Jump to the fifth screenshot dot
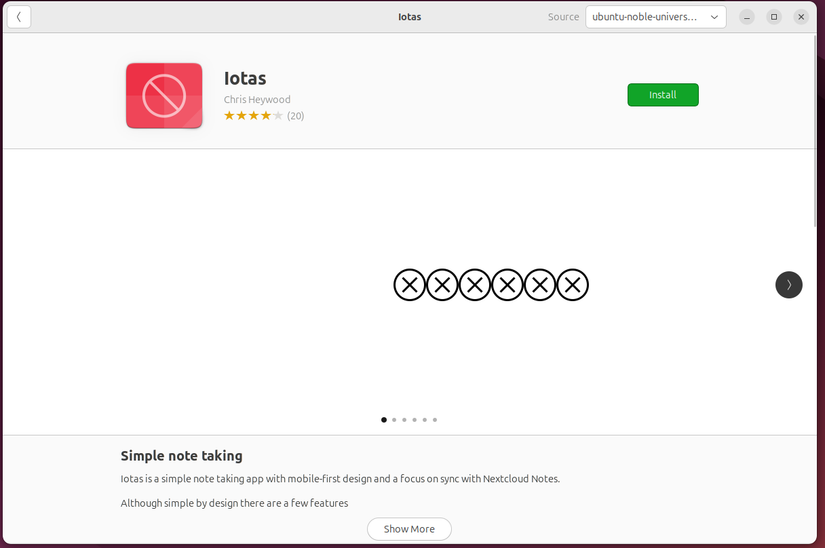This screenshot has height=548, width=825. click(x=424, y=420)
